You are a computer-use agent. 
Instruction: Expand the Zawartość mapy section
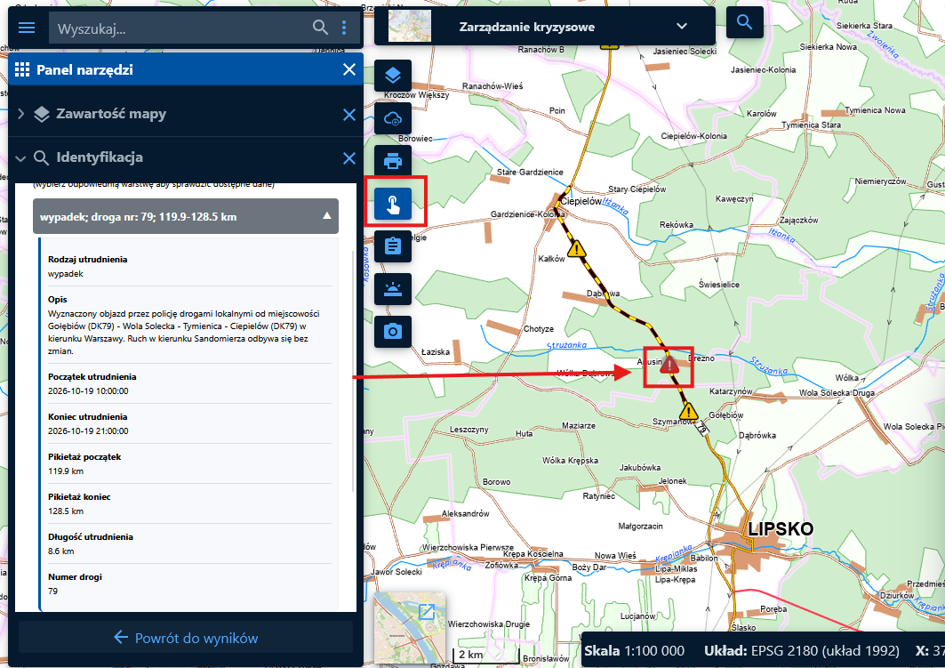21,114
